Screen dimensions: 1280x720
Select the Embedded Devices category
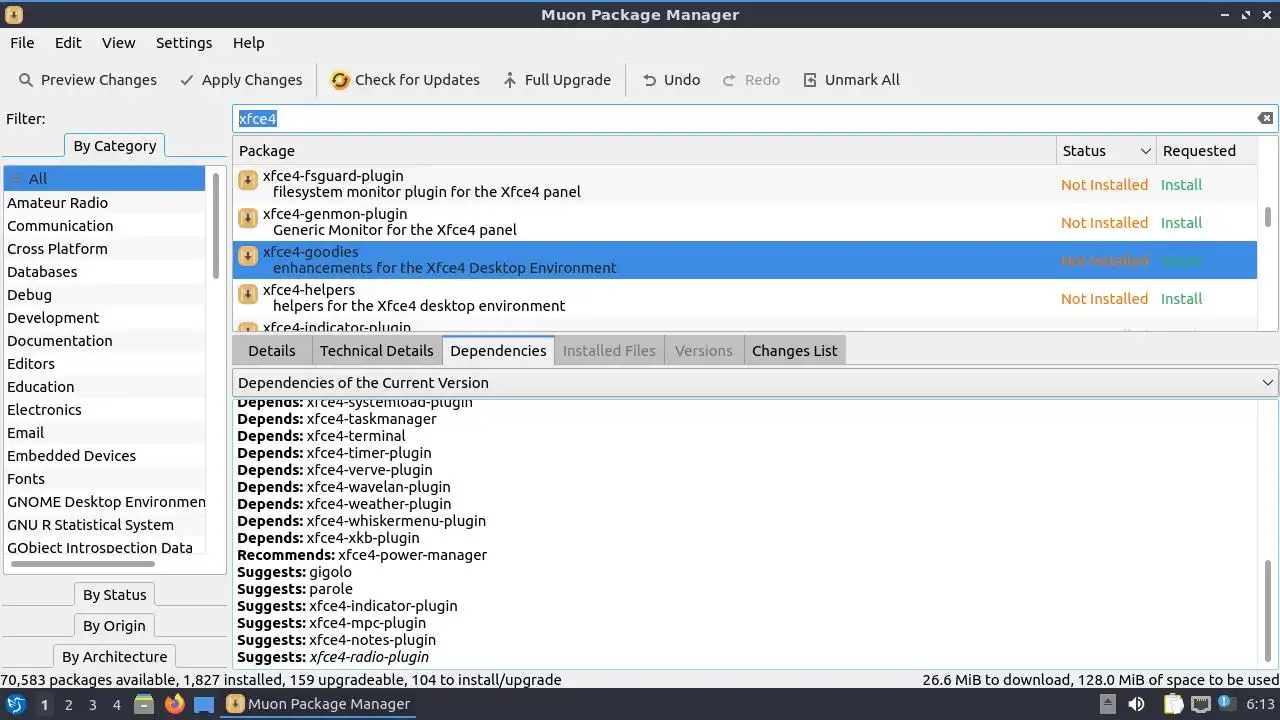[104, 456]
